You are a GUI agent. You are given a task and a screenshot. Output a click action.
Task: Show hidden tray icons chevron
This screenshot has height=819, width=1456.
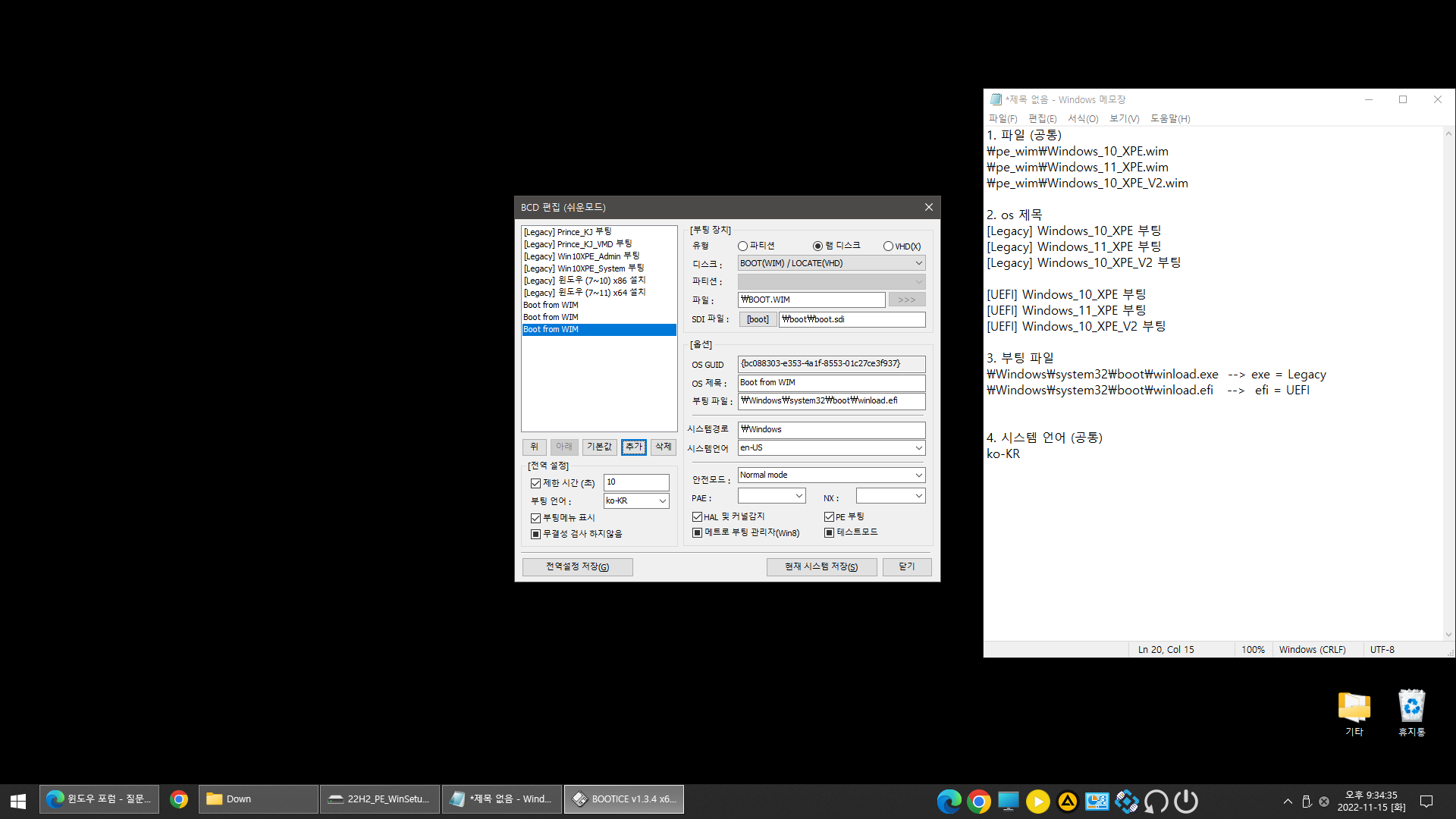coord(1288,802)
